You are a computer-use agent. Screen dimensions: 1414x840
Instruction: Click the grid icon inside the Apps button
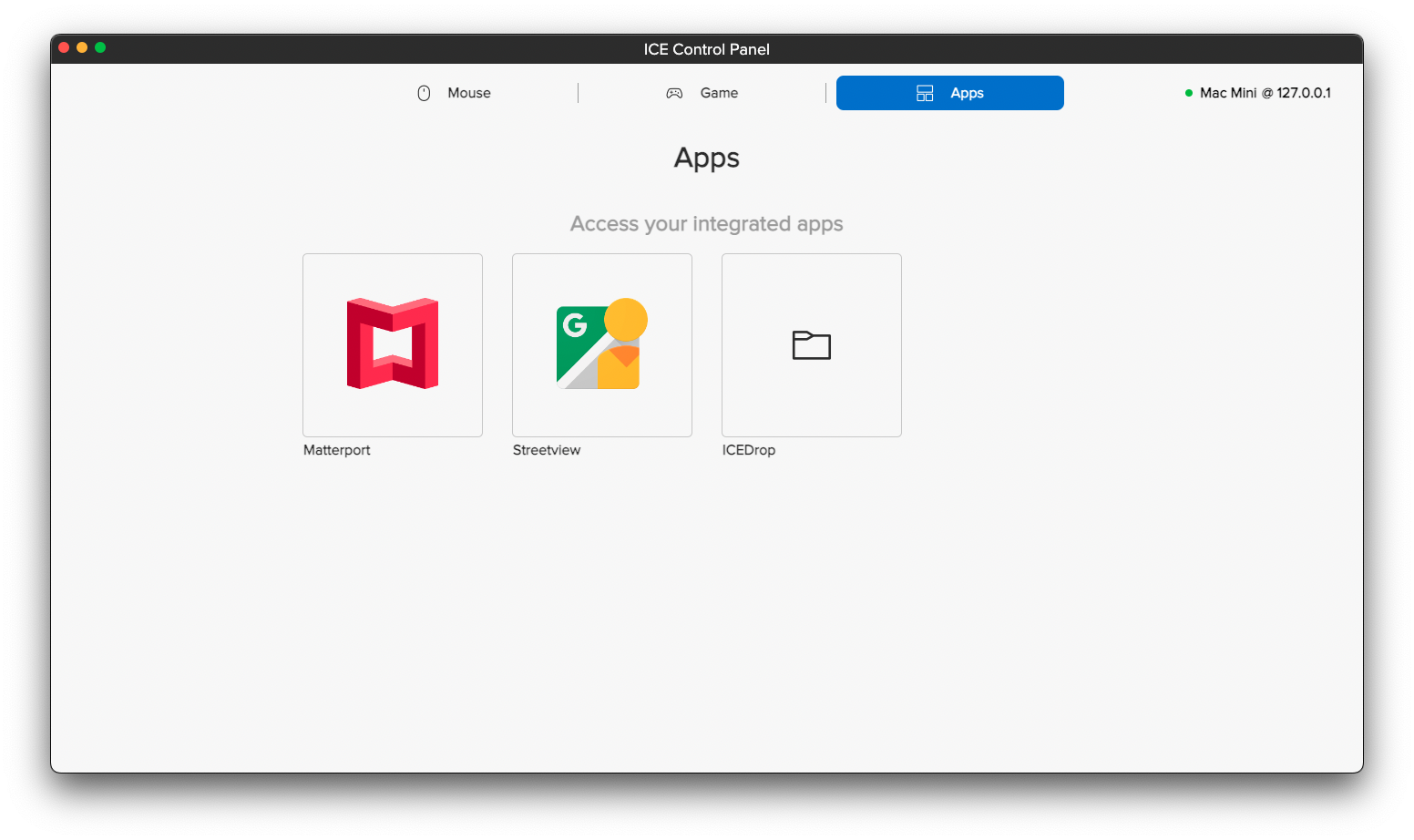[925, 92]
